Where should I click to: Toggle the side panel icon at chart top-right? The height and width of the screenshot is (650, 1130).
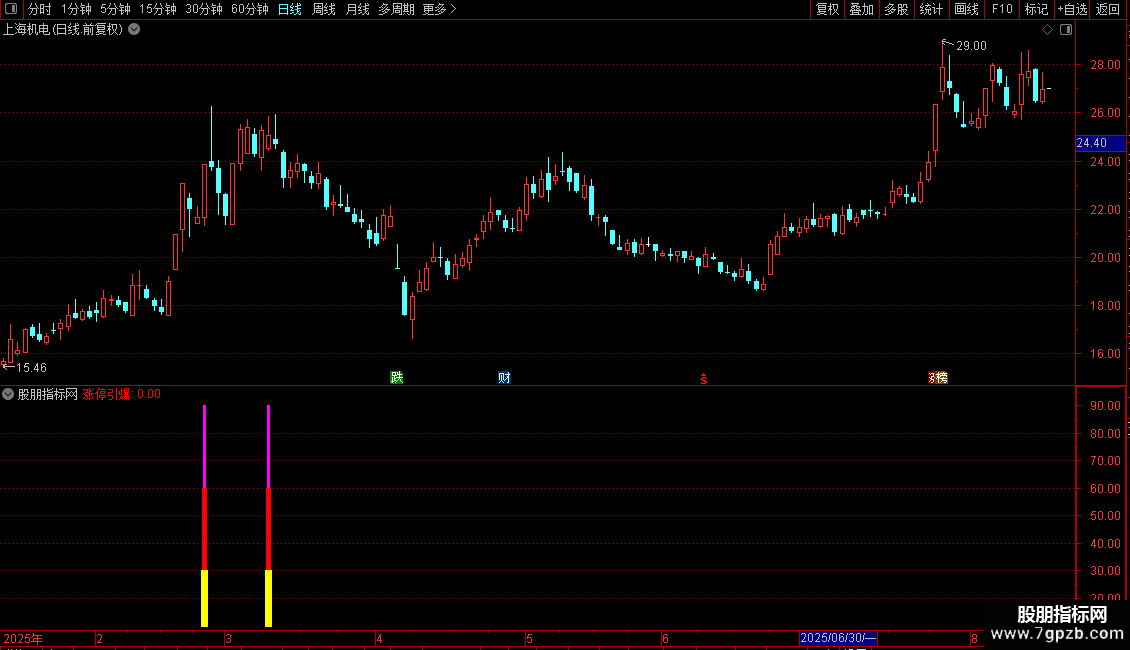1066,30
